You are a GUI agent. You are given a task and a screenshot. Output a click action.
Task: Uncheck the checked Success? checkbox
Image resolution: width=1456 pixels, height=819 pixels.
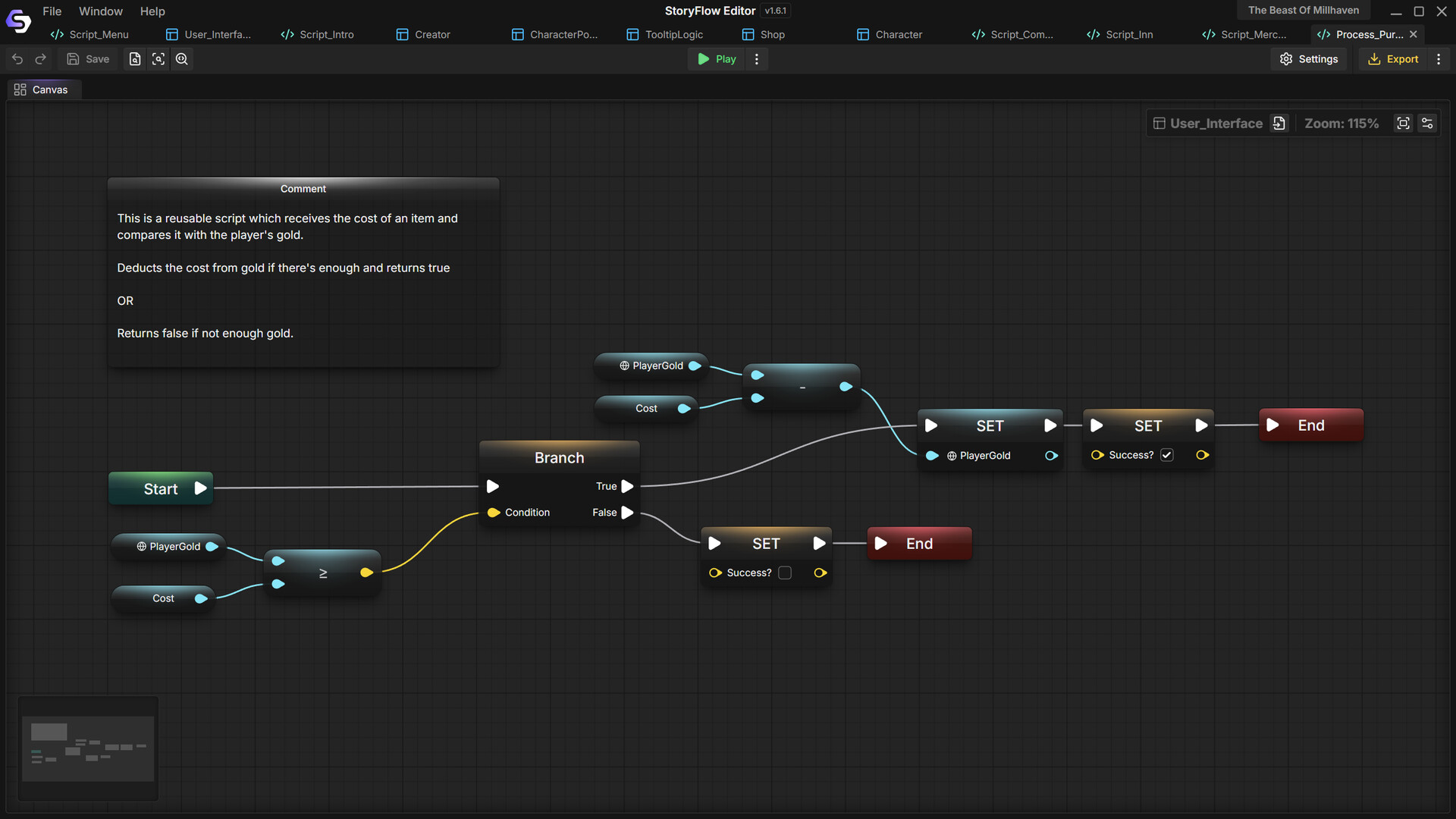[1167, 455]
